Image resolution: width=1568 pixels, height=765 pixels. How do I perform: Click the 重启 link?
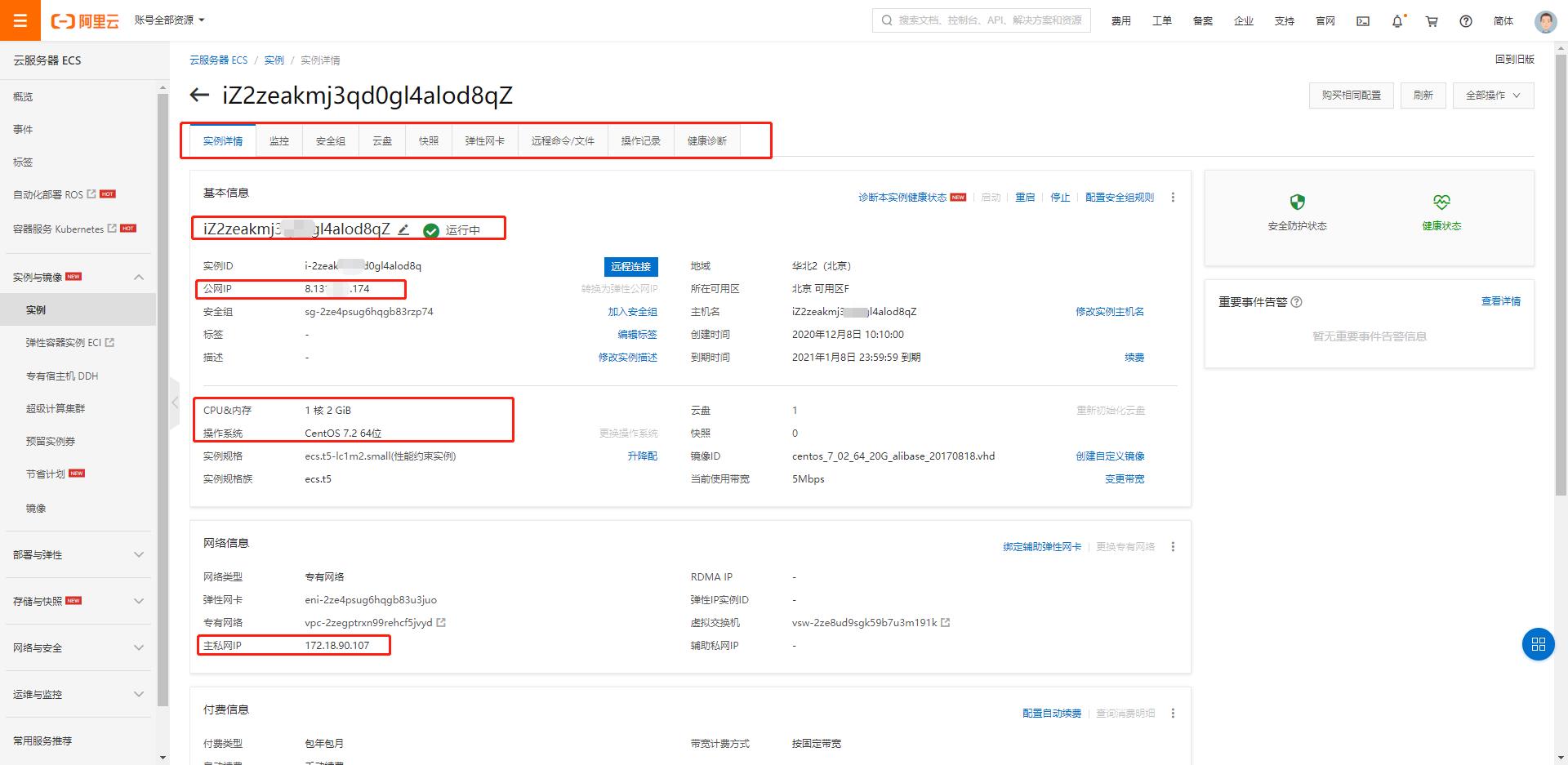click(x=1025, y=198)
